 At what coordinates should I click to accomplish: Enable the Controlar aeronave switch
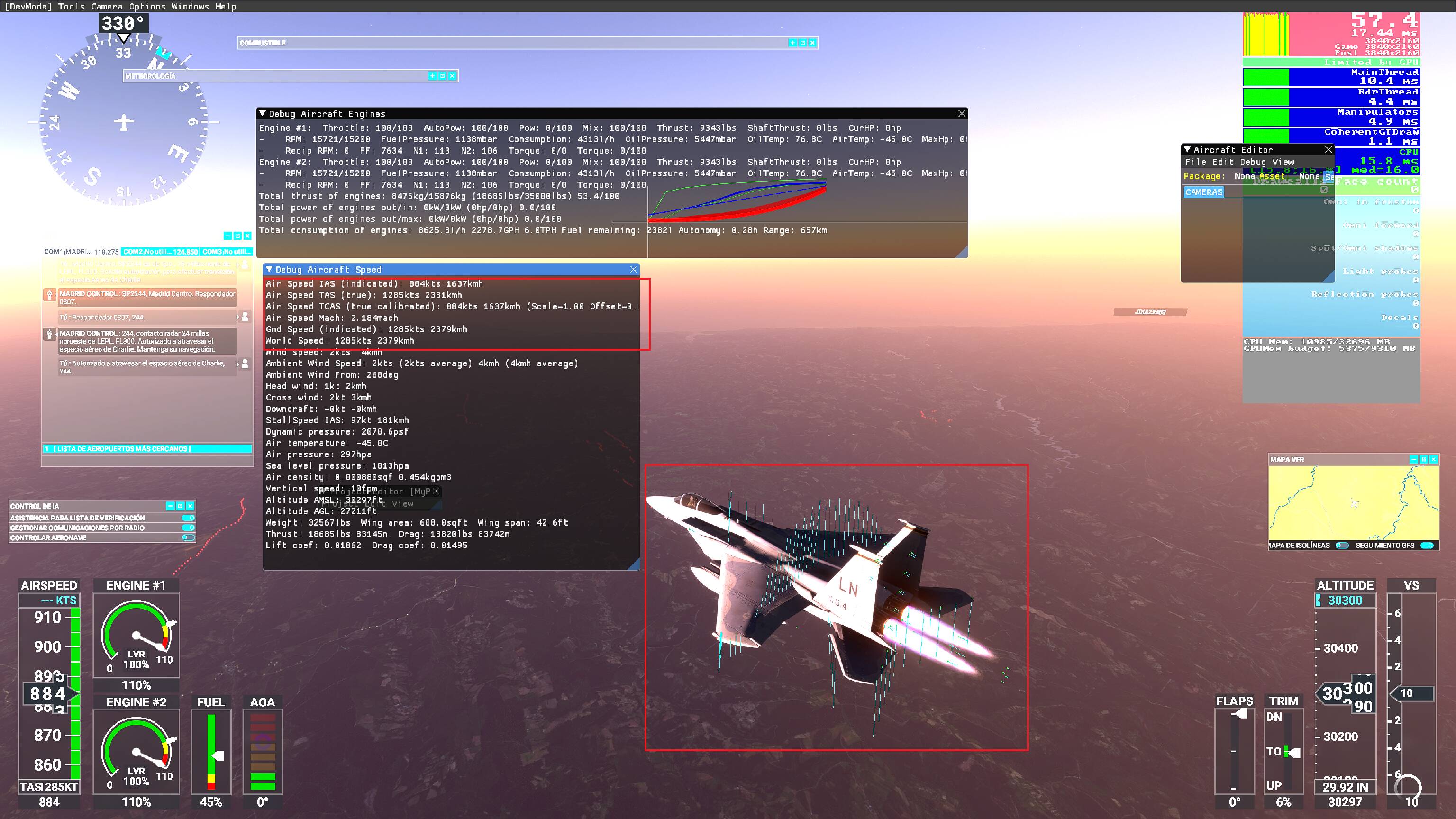point(188,537)
